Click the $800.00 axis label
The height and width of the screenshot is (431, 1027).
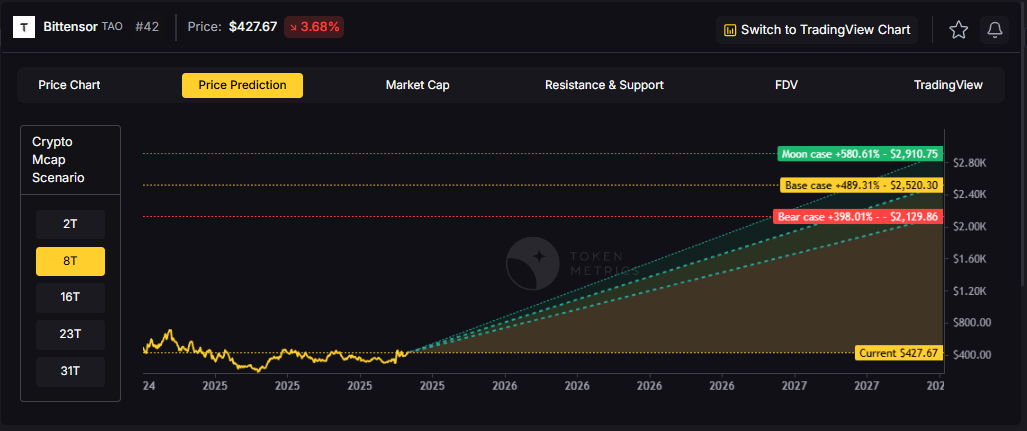973,323
